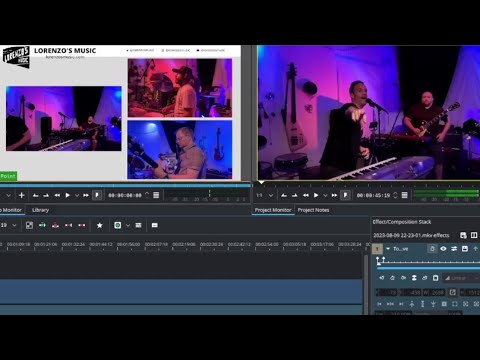Click the Y -438 position field
Image resolution: width=480 pixels, height=360 pixels.
point(410,293)
